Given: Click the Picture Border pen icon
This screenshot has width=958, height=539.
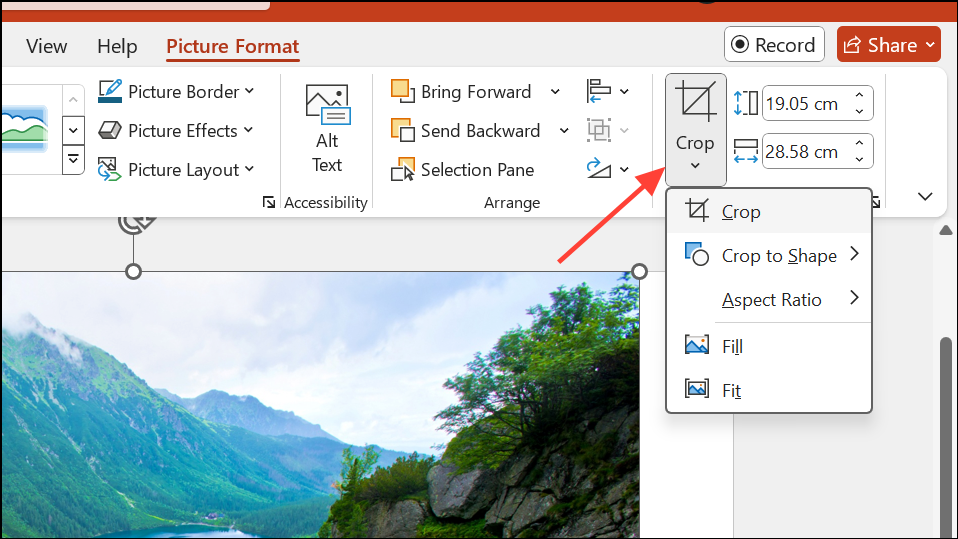Looking at the screenshot, I should [110, 92].
